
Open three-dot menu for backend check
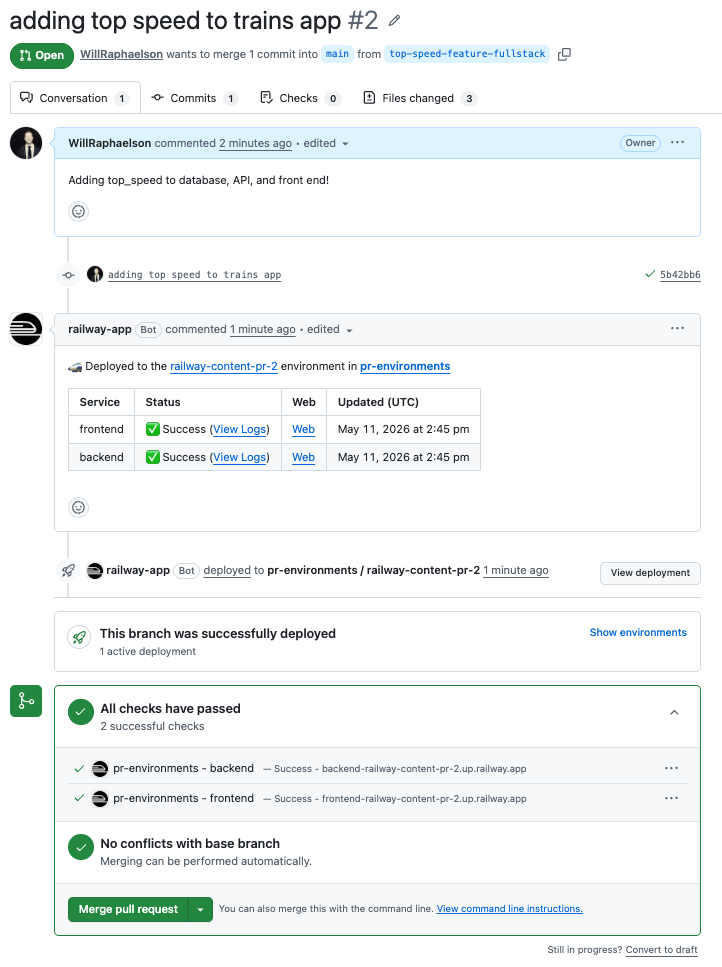point(671,768)
